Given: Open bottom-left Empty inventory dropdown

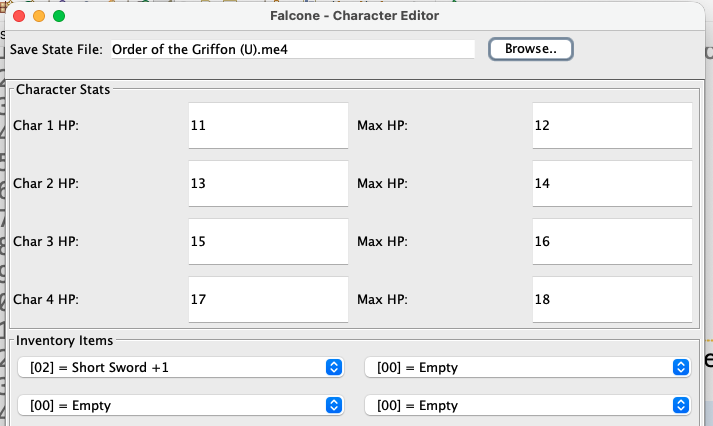Looking at the screenshot, I should pos(180,405).
